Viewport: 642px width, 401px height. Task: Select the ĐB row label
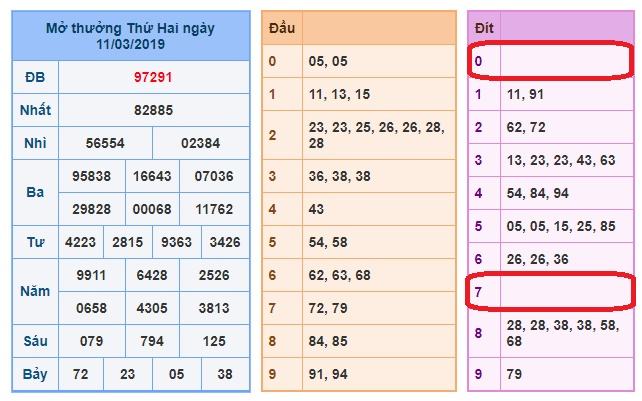34,77
